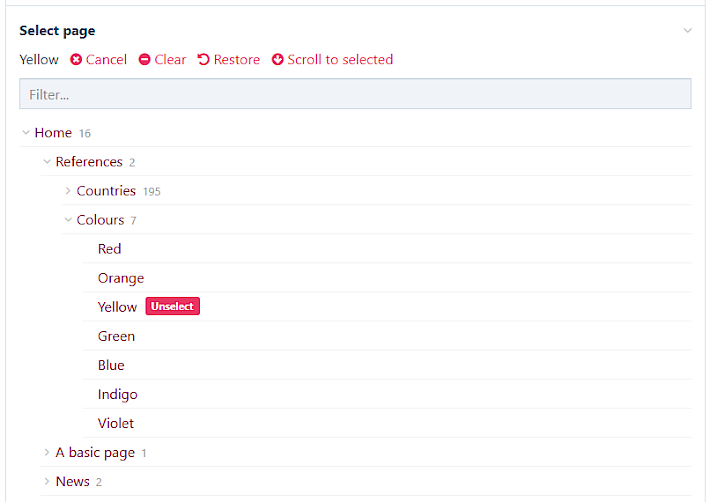Image resolution: width=710 pixels, height=502 pixels.
Task: Click the Cancel circle-x icon
Action: pyautogui.click(x=76, y=60)
